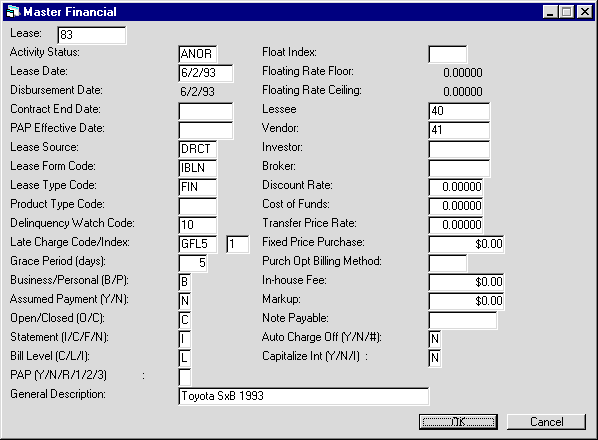Click the Auto Charge Off field
The image size is (598, 440).
435,339
